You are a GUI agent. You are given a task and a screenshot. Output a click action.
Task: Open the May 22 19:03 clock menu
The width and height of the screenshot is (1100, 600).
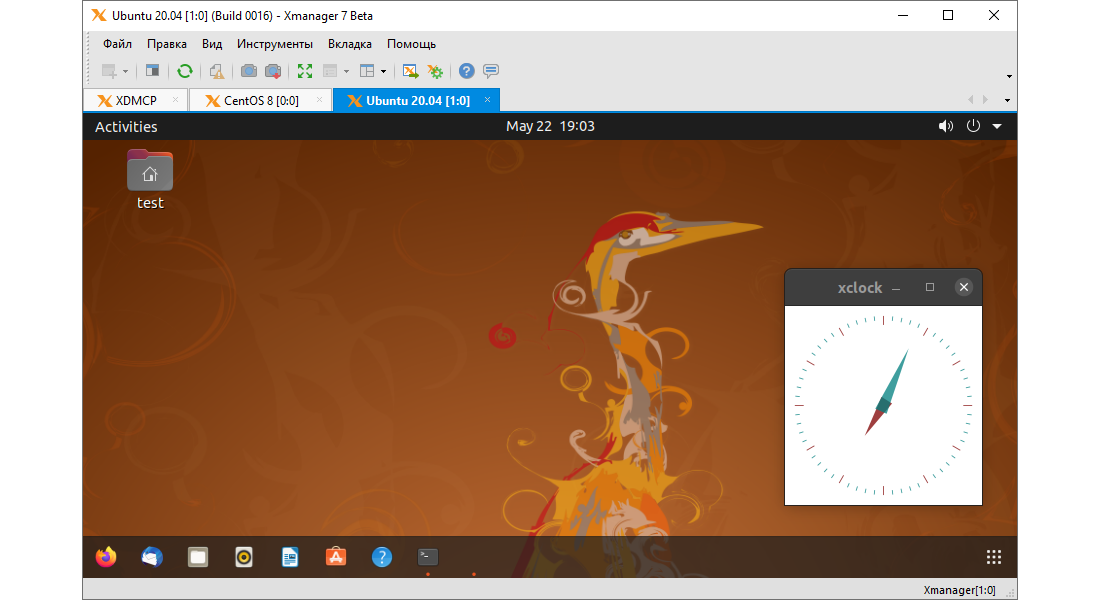coord(550,126)
